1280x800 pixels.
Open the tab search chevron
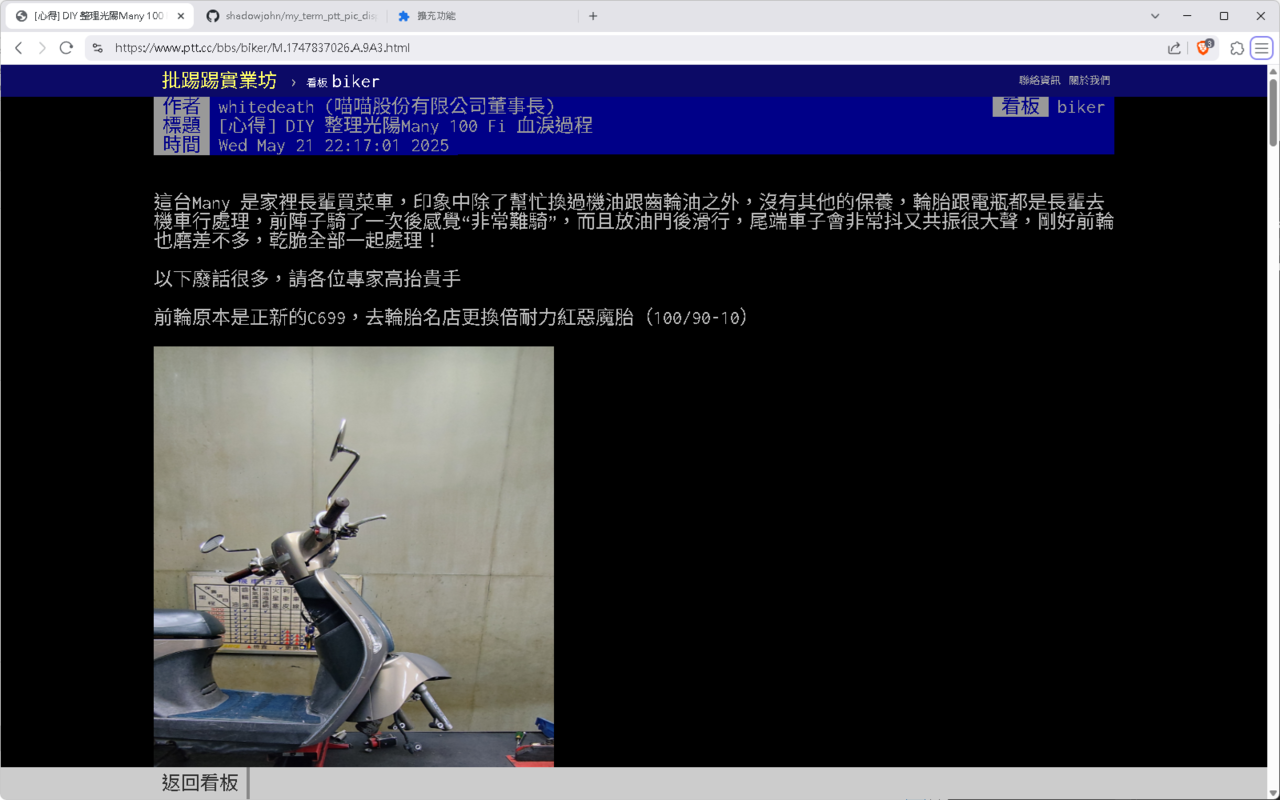(x=1155, y=15)
